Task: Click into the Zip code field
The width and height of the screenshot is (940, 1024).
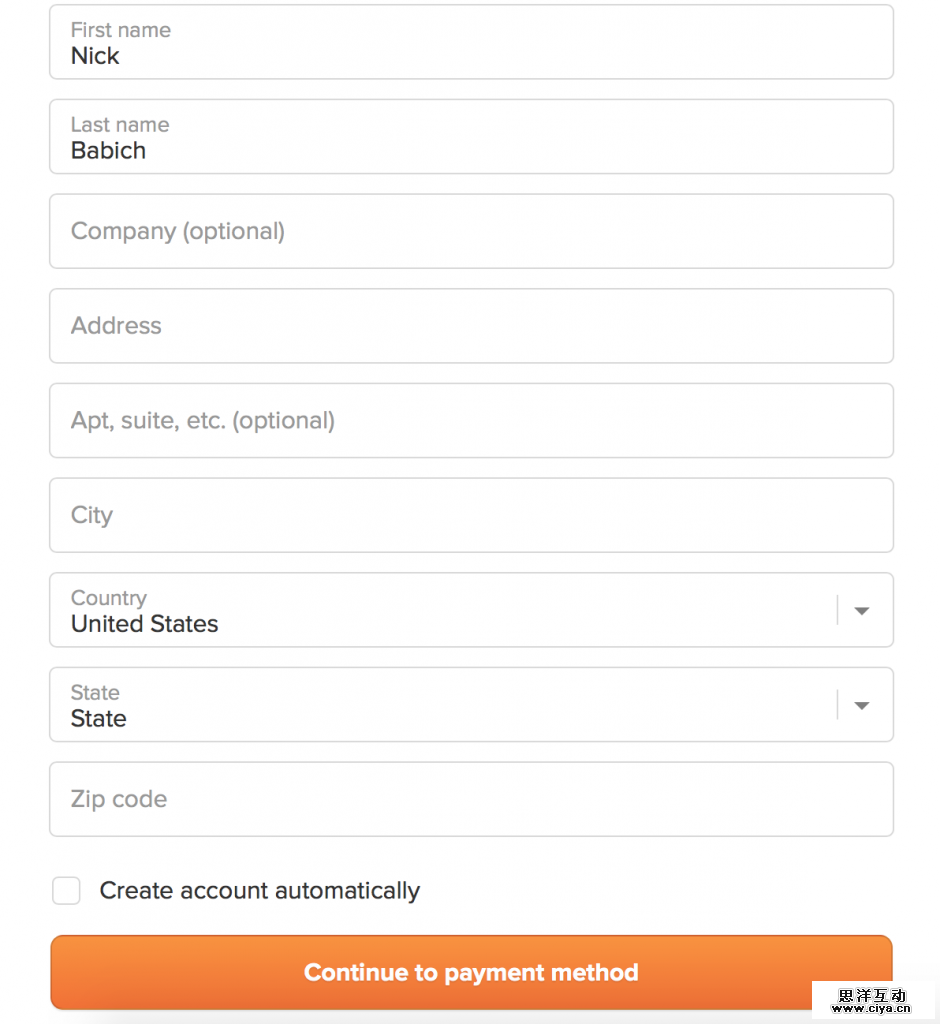Action: 471,800
